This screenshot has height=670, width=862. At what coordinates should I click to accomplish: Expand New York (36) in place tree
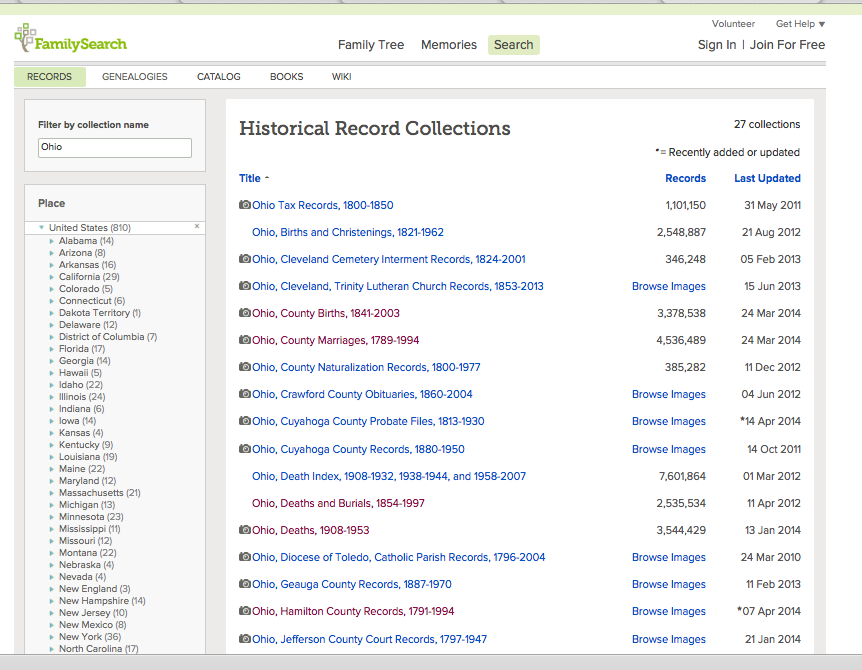pos(52,637)
